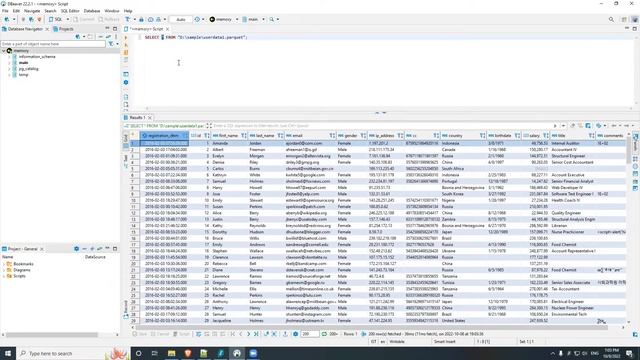
Task: Expand the information_schema node
Action: point(9,57)
